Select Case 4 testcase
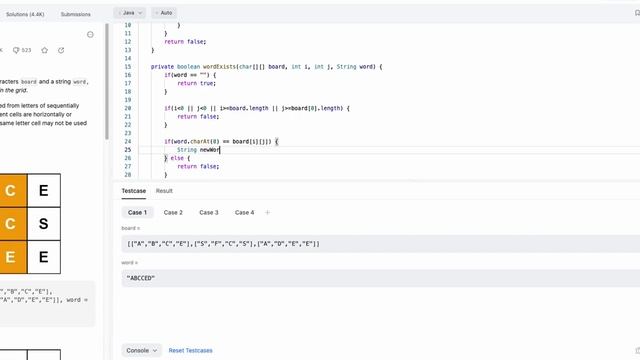This screenshot has width=640, height=360. point(244,212)
